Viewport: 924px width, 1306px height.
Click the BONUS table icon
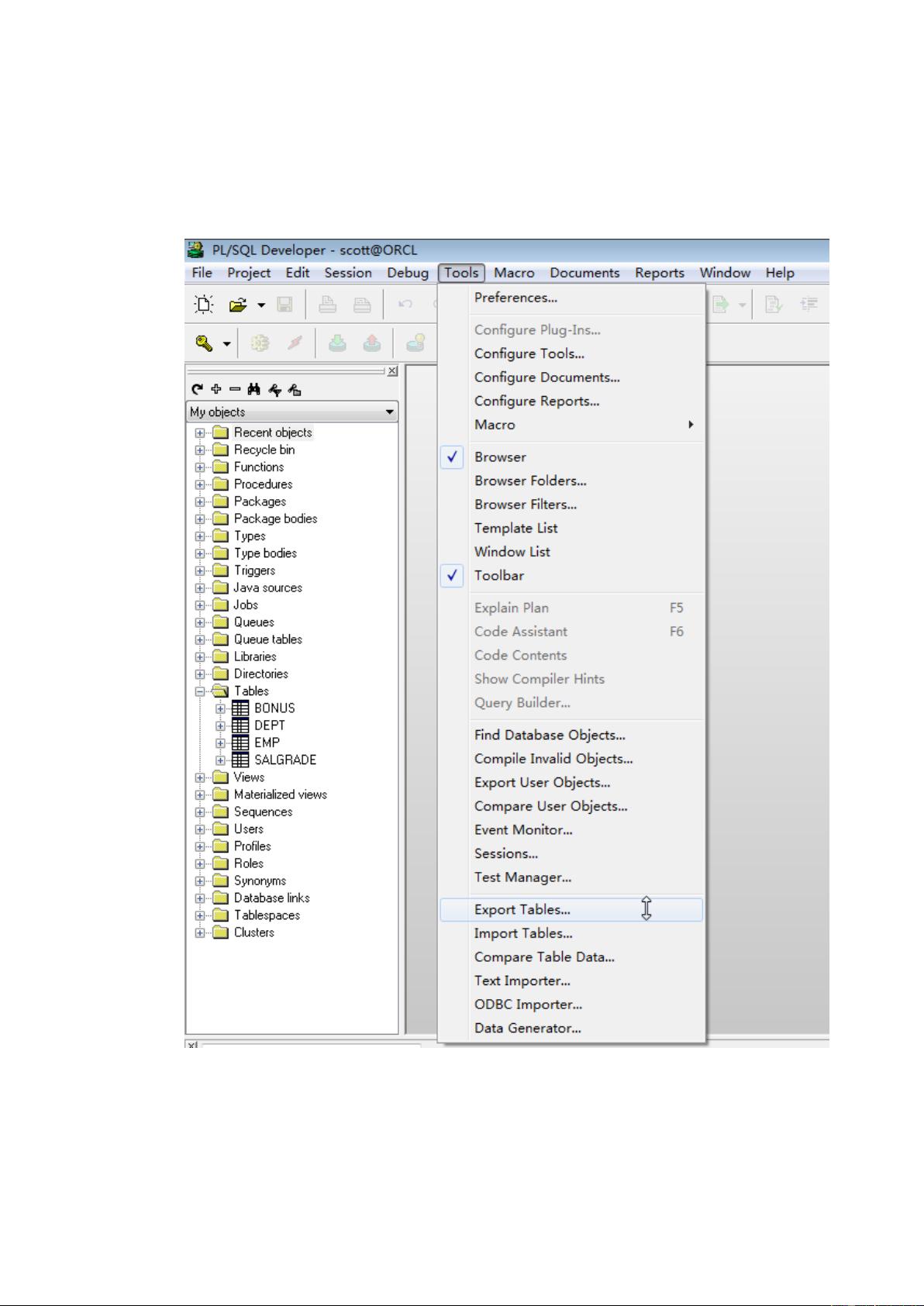click(241, 708)
